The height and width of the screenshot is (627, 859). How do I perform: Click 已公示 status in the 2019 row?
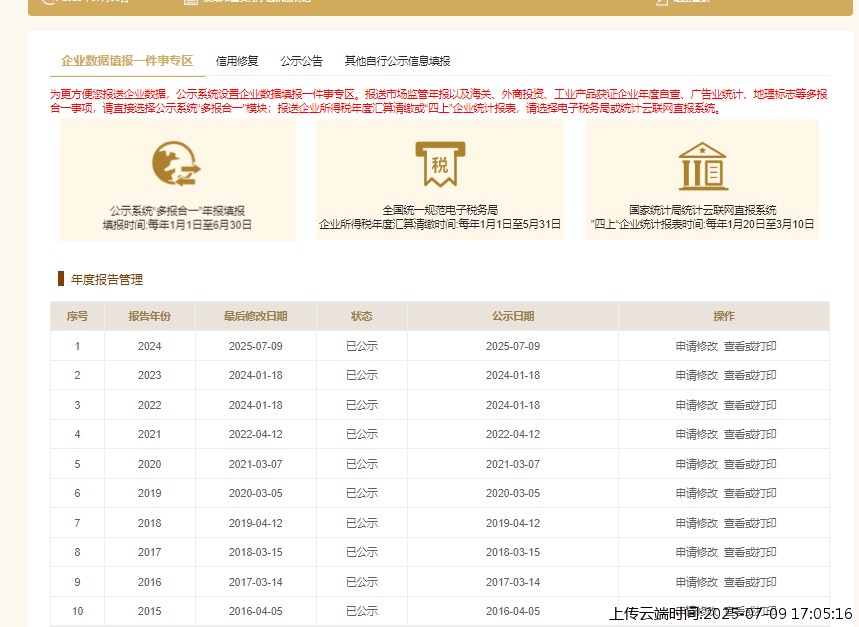coord(362,493)
